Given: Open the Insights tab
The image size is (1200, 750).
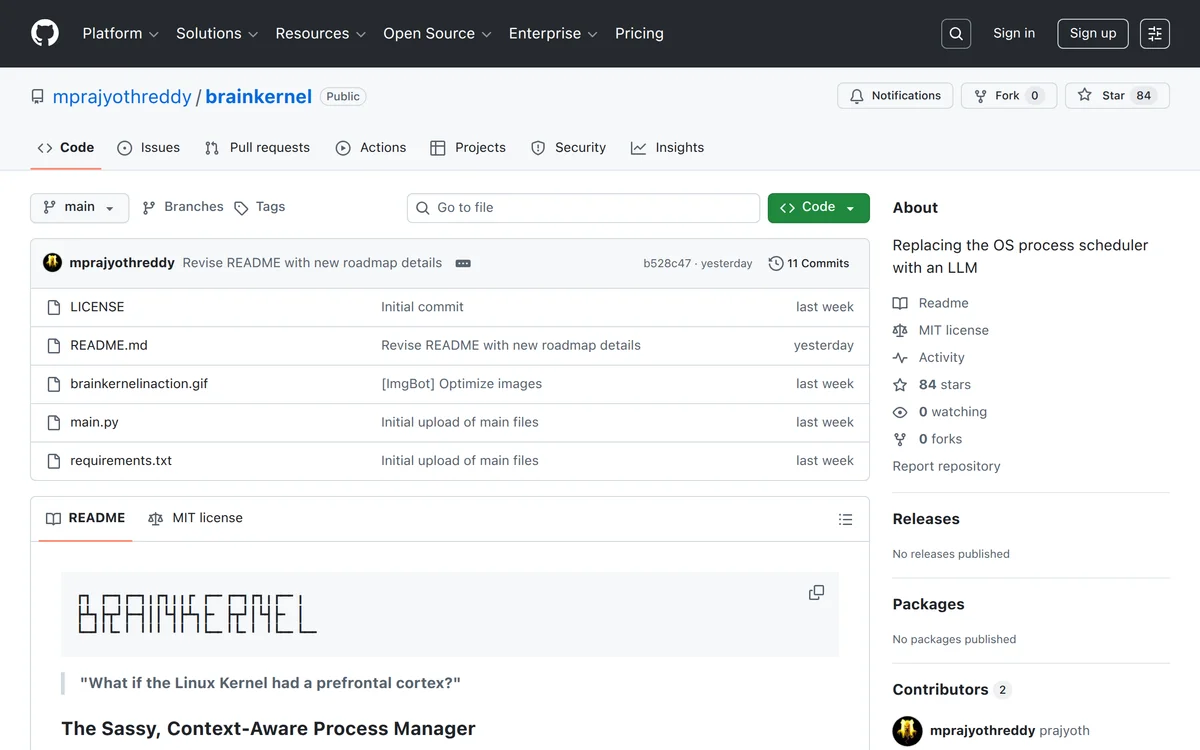Looking at the screenshot, I should click(667, 147).
